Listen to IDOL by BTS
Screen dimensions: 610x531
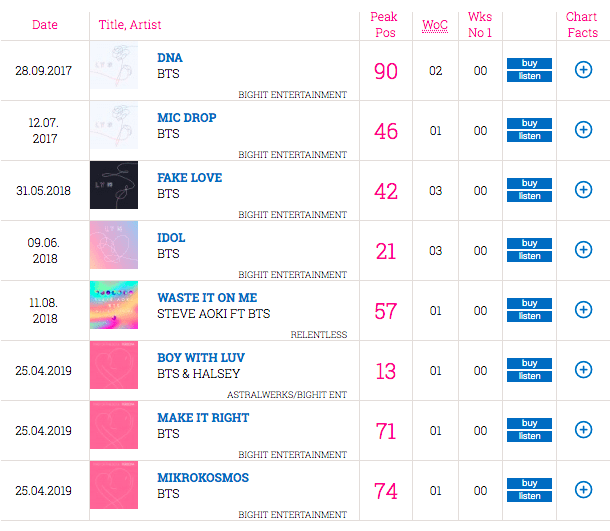[529, 256]
